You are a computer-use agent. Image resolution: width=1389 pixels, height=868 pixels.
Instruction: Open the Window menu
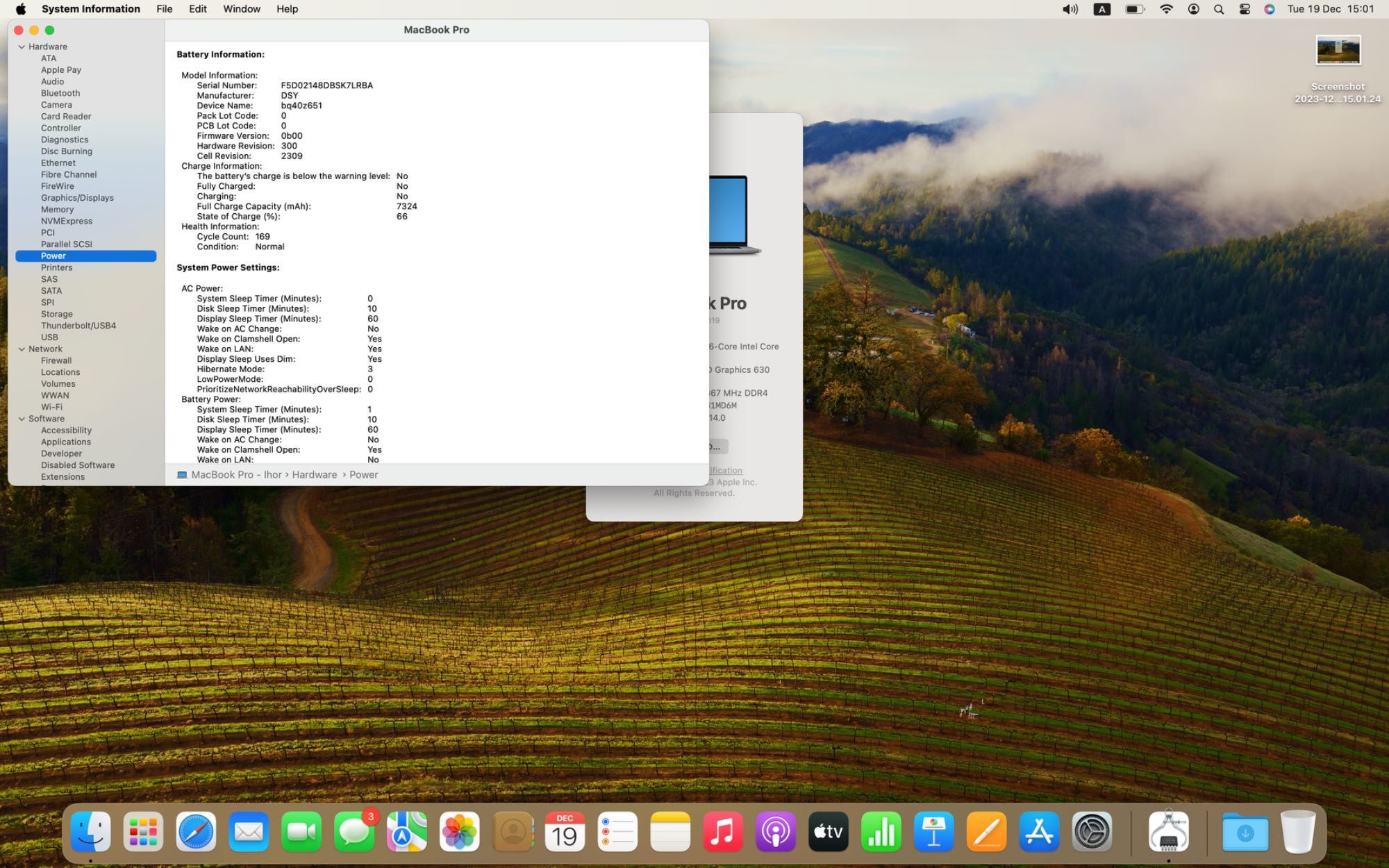[242, 9]
